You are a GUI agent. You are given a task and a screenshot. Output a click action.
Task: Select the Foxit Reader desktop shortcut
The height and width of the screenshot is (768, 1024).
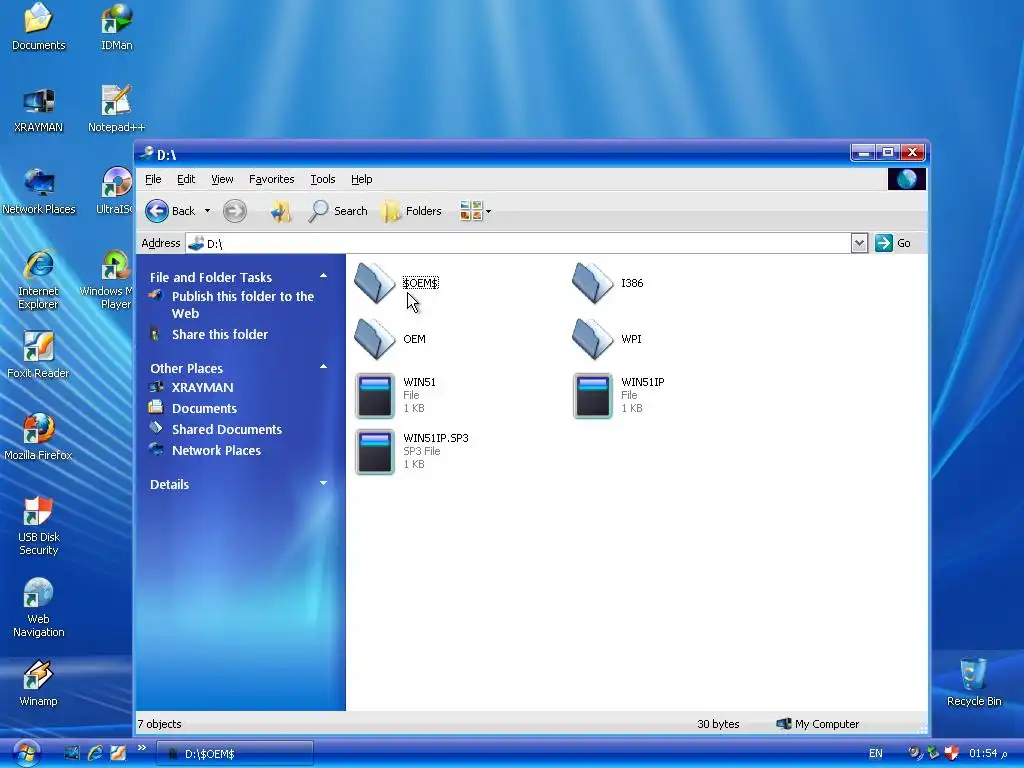pos(39,355)
